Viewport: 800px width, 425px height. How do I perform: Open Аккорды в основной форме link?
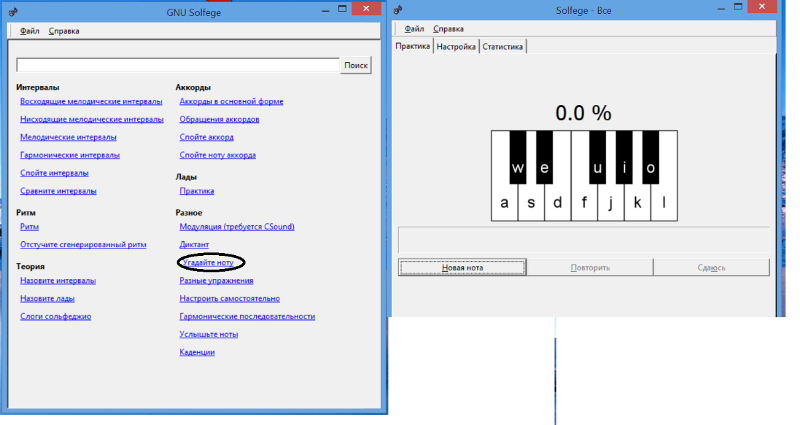[231, 102]
